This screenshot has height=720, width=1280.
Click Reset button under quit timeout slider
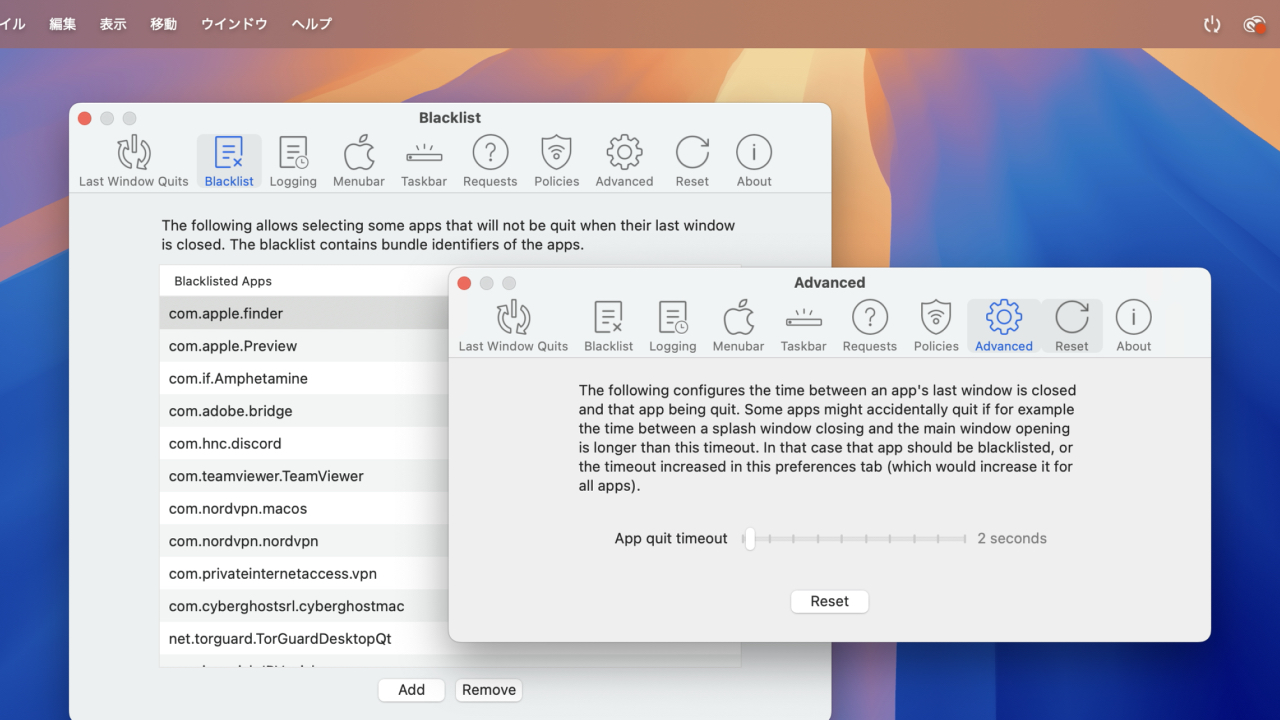click(829, 602)
